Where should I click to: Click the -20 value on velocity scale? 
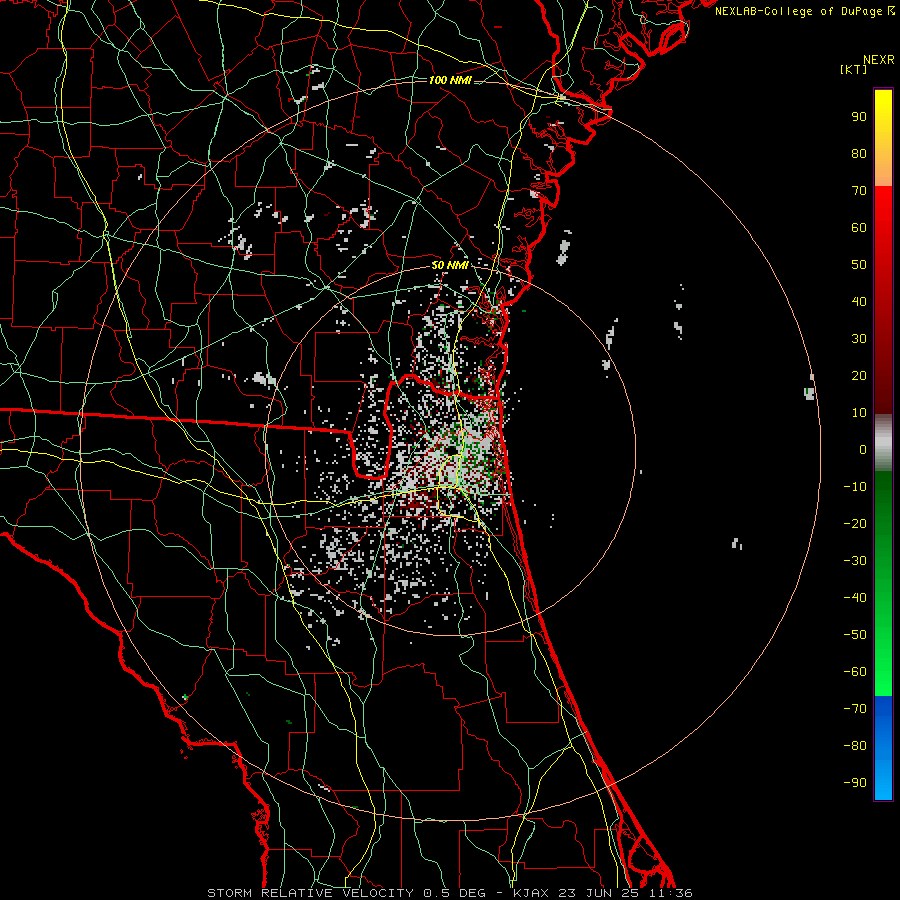pos(855,523)
